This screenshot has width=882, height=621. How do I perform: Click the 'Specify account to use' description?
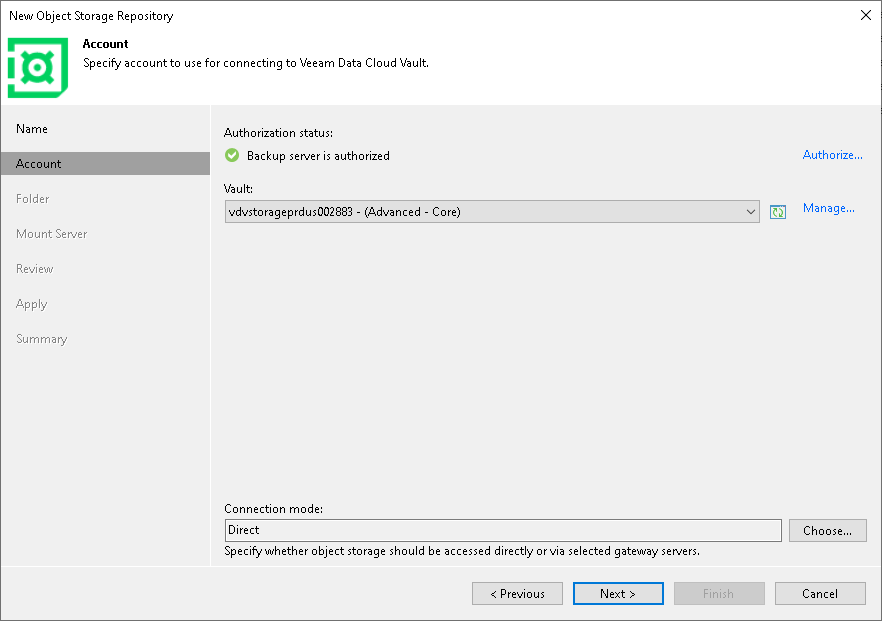tap(256, 63)
